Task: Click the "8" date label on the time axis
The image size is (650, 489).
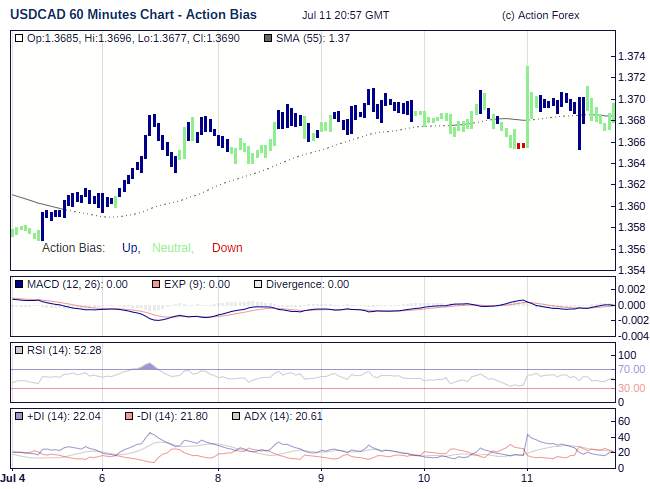Action: [218, 479]
